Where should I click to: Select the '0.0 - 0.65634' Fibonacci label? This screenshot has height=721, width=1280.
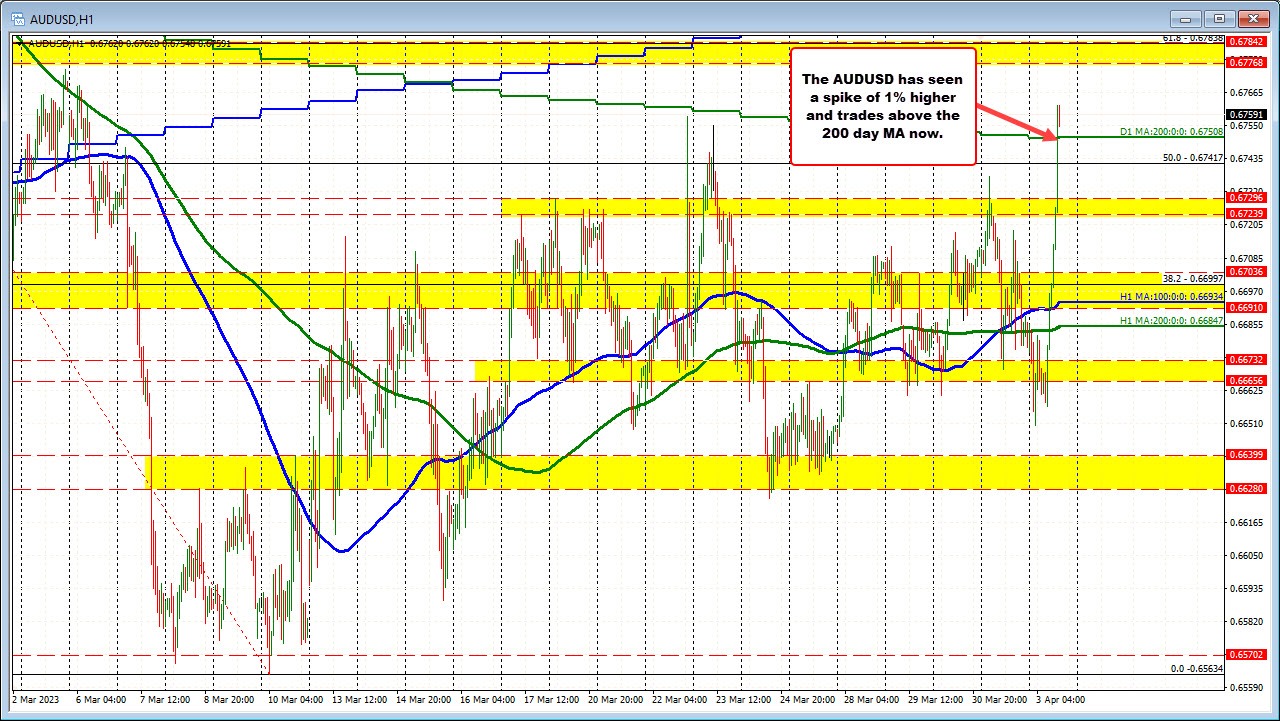point(1197,668)
